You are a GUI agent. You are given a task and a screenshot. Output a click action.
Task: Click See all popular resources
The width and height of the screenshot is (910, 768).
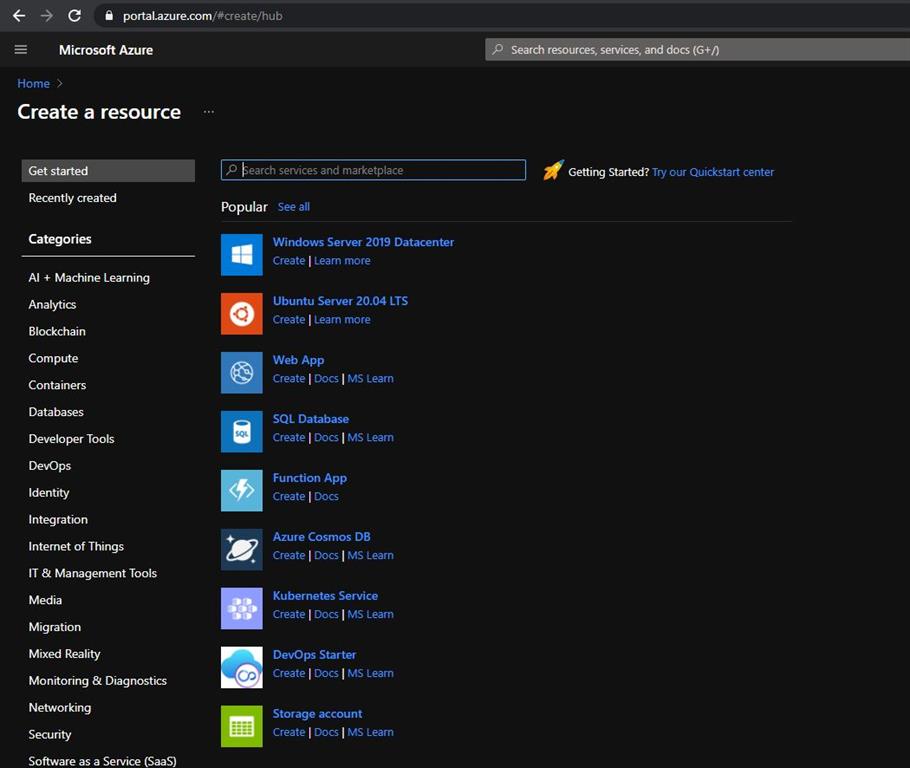tap(293, 207)
